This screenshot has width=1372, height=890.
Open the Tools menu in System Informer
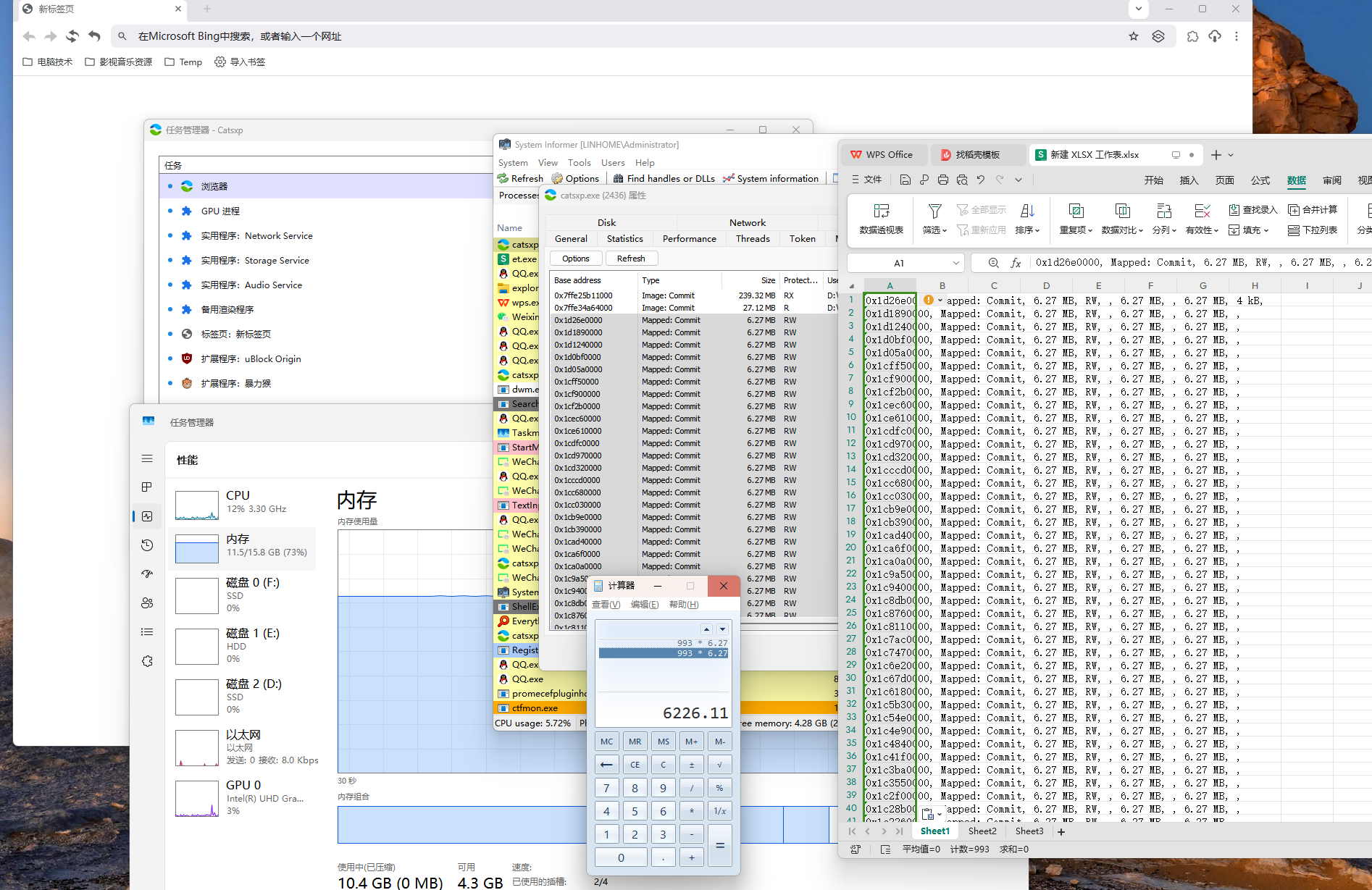point(579,162)
